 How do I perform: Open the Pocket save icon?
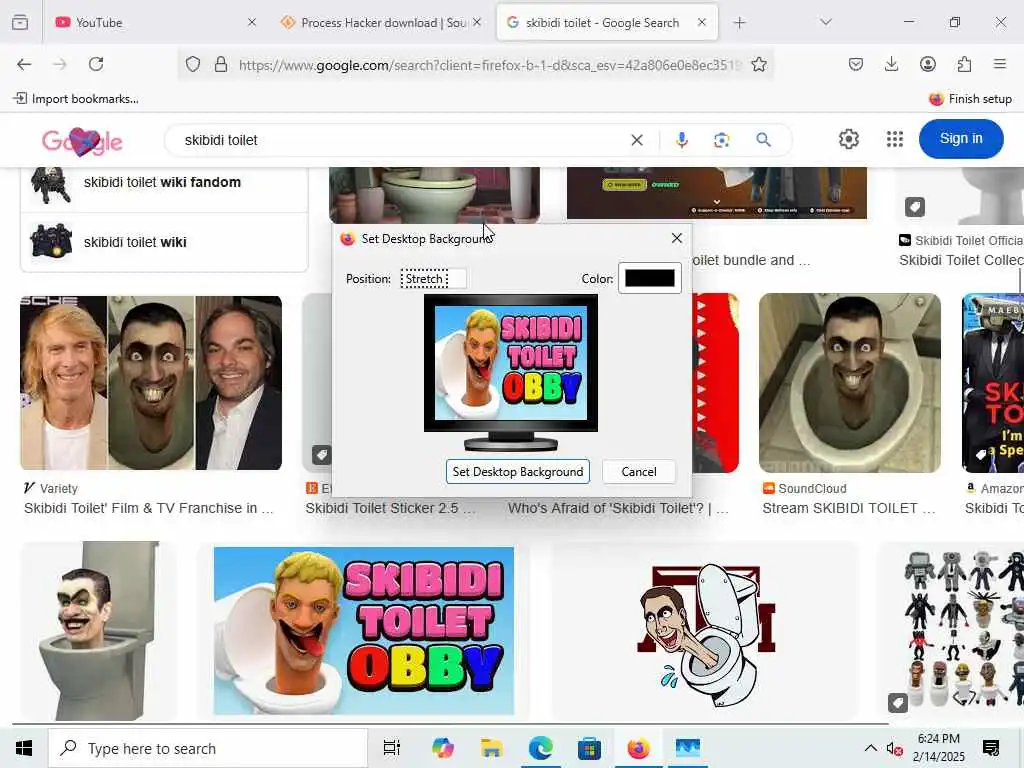coord(856,64)
